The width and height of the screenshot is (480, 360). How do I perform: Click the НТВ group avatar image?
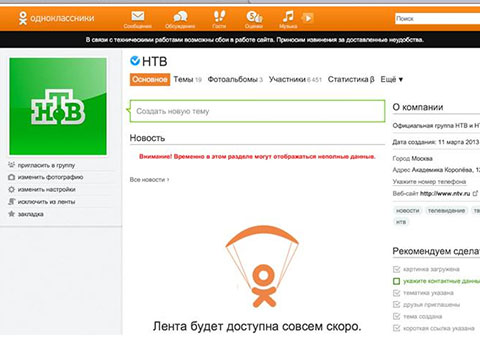click(x=58, y=106)
